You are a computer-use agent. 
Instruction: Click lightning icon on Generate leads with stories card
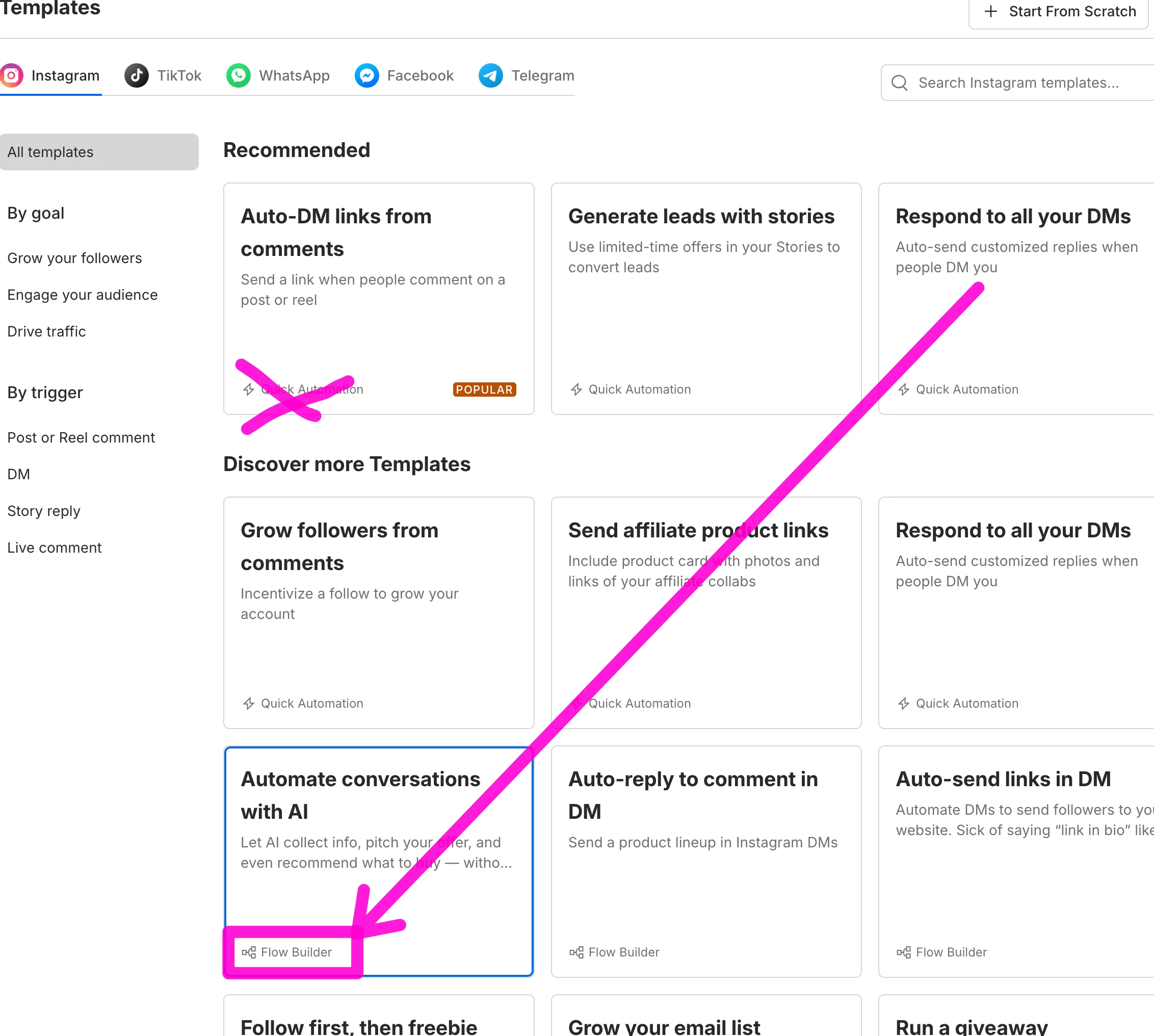[x=576, y=390]
